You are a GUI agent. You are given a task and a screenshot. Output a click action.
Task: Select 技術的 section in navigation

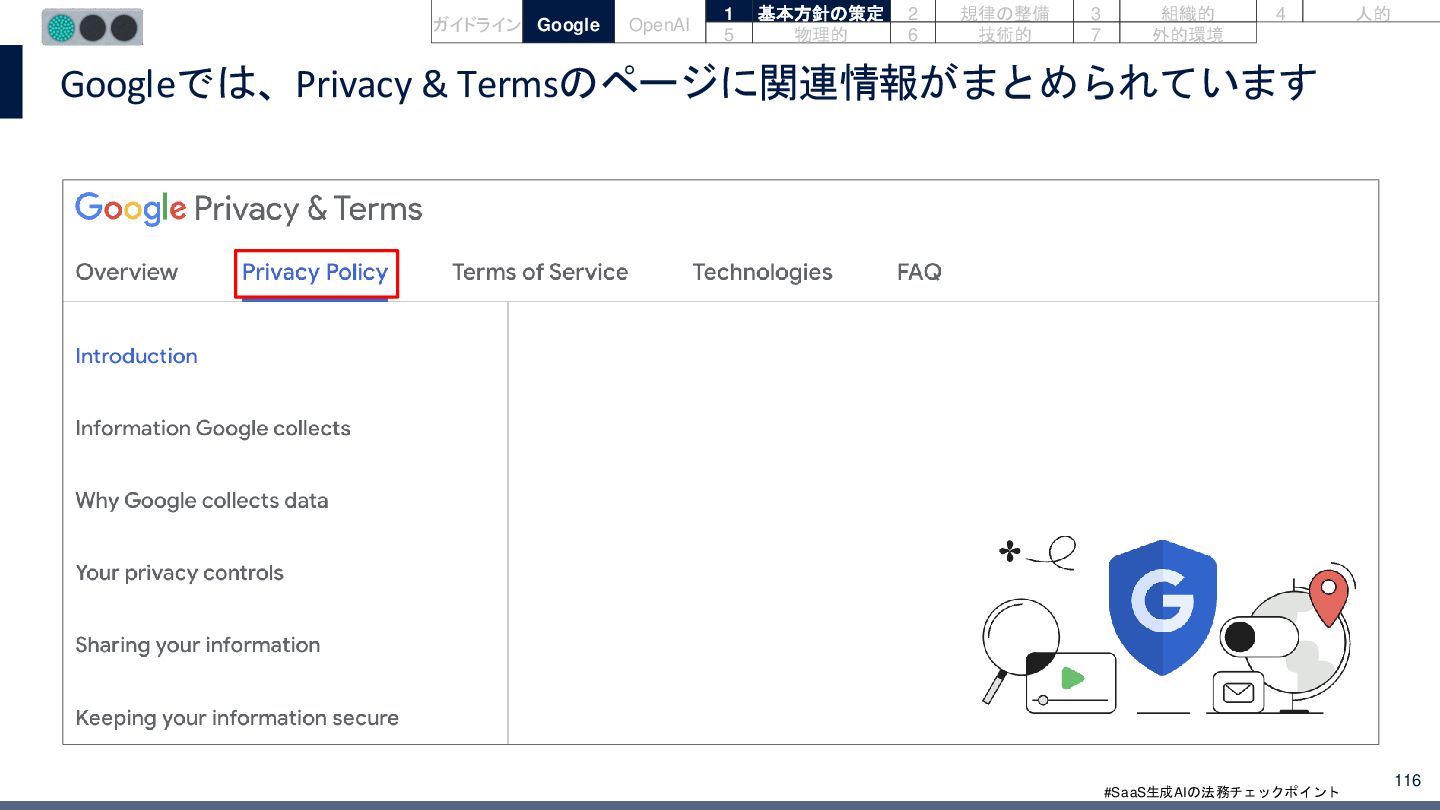click(x=1004, y=34)
